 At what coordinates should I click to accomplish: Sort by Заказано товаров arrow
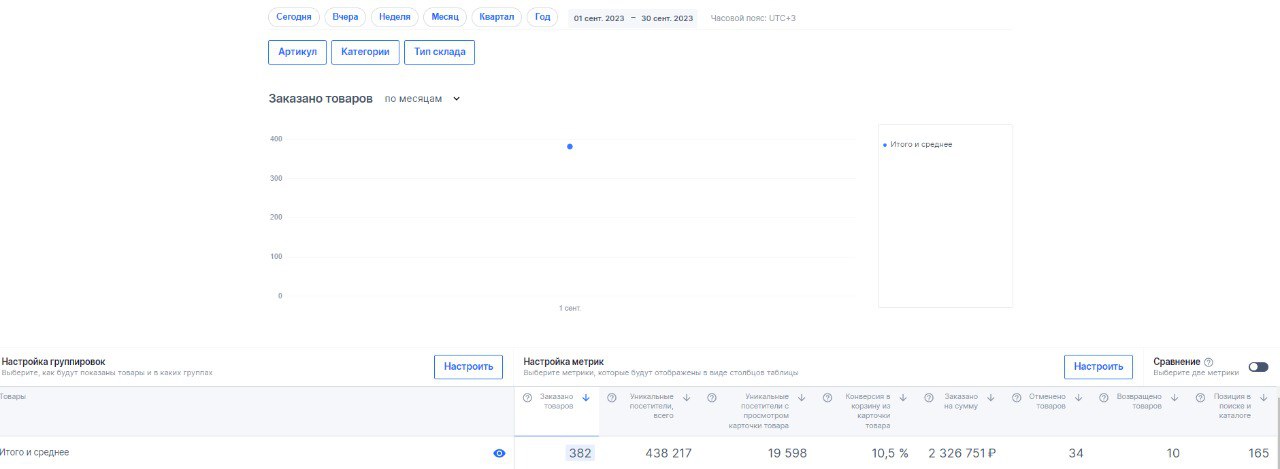click(586, 398)
